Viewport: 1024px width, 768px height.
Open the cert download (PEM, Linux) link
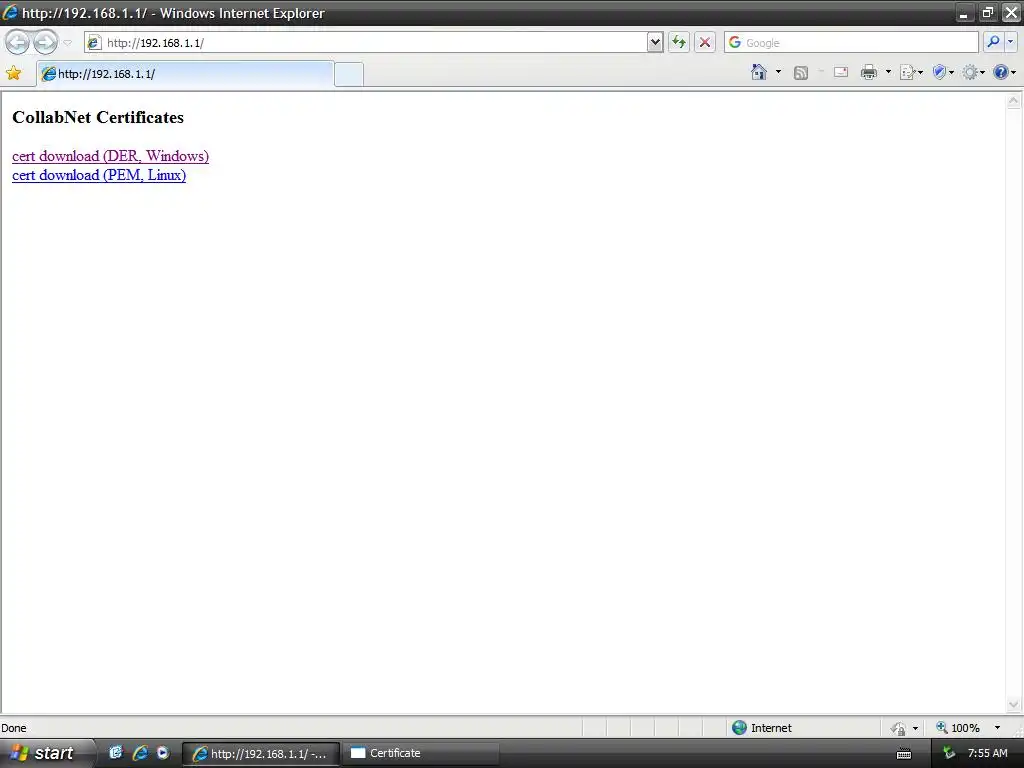[99, 175]
